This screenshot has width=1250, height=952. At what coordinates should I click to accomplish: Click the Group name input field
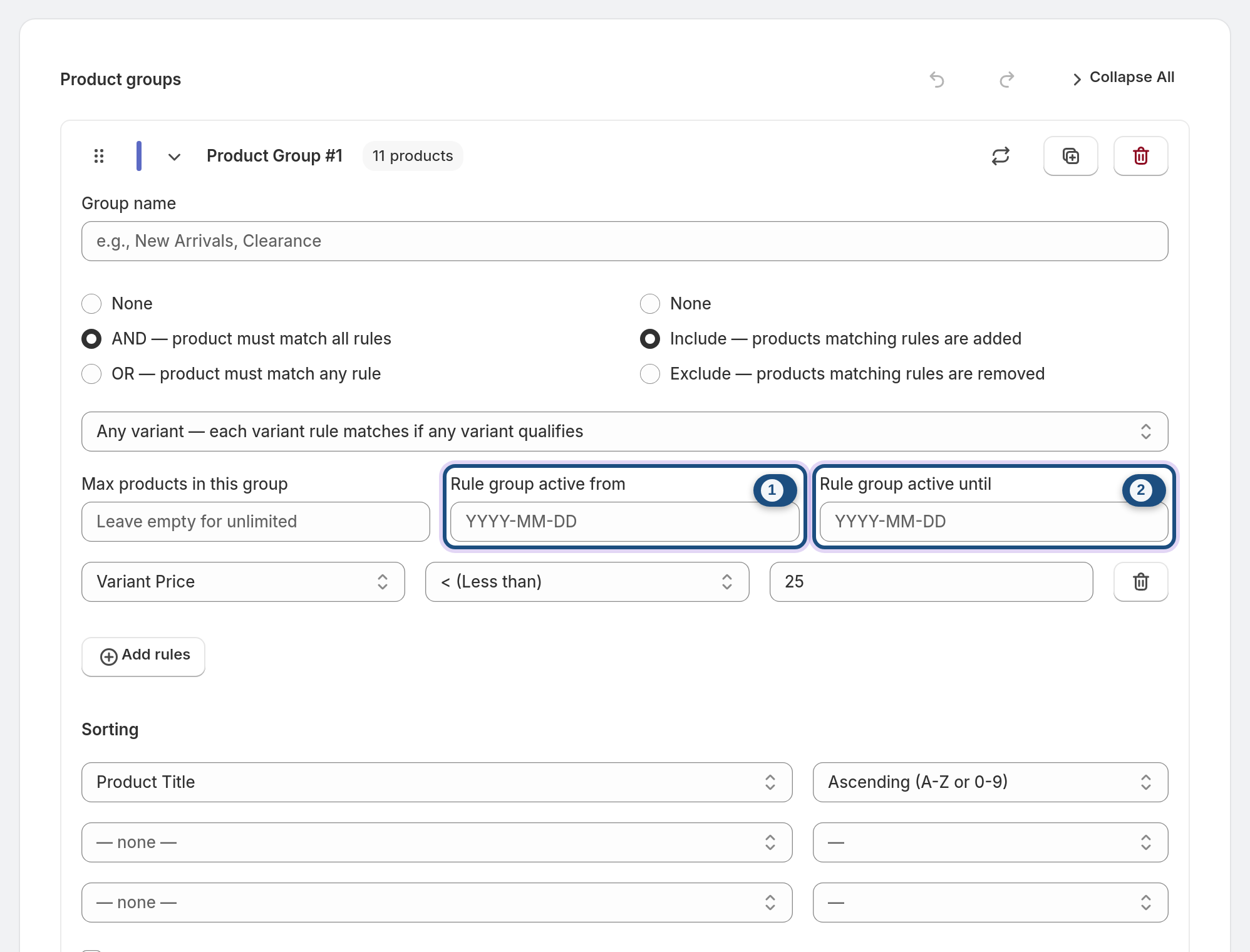[625, 241]
